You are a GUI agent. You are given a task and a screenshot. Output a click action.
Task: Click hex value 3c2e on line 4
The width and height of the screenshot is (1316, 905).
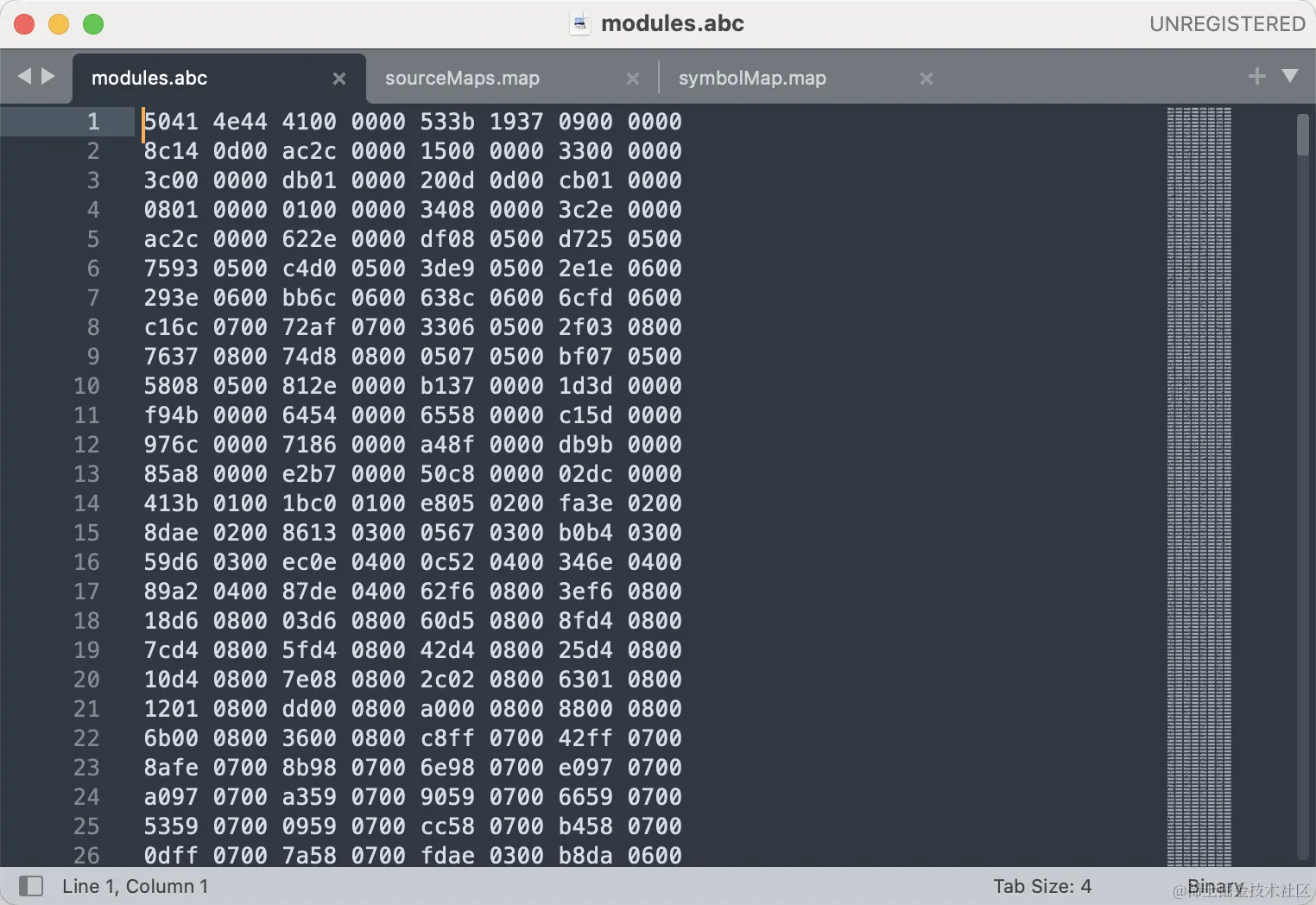tap(585, 210)
